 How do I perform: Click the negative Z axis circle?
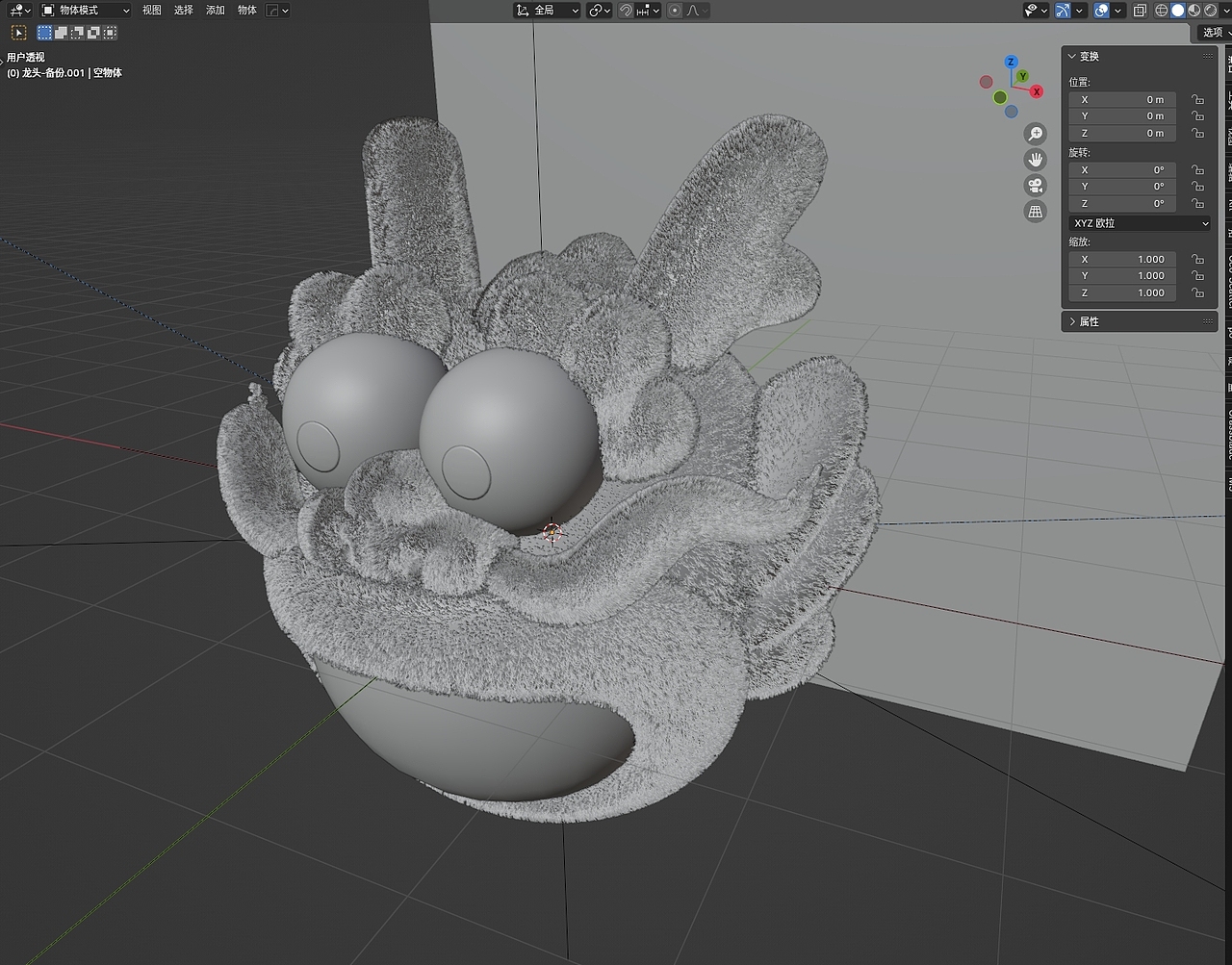1012,112
